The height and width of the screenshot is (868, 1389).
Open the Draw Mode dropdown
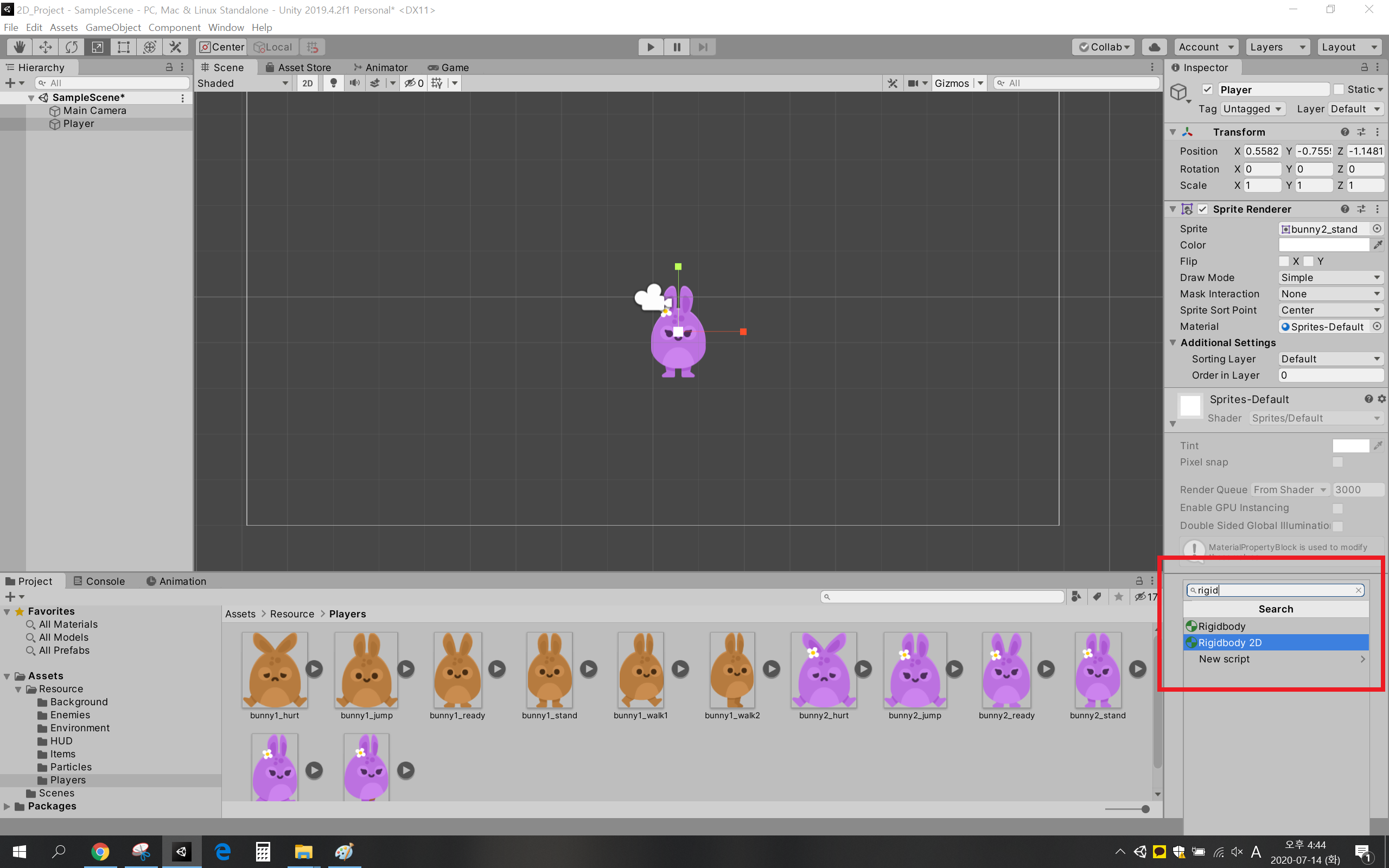pyautogui.click(x=1330, y=277)
